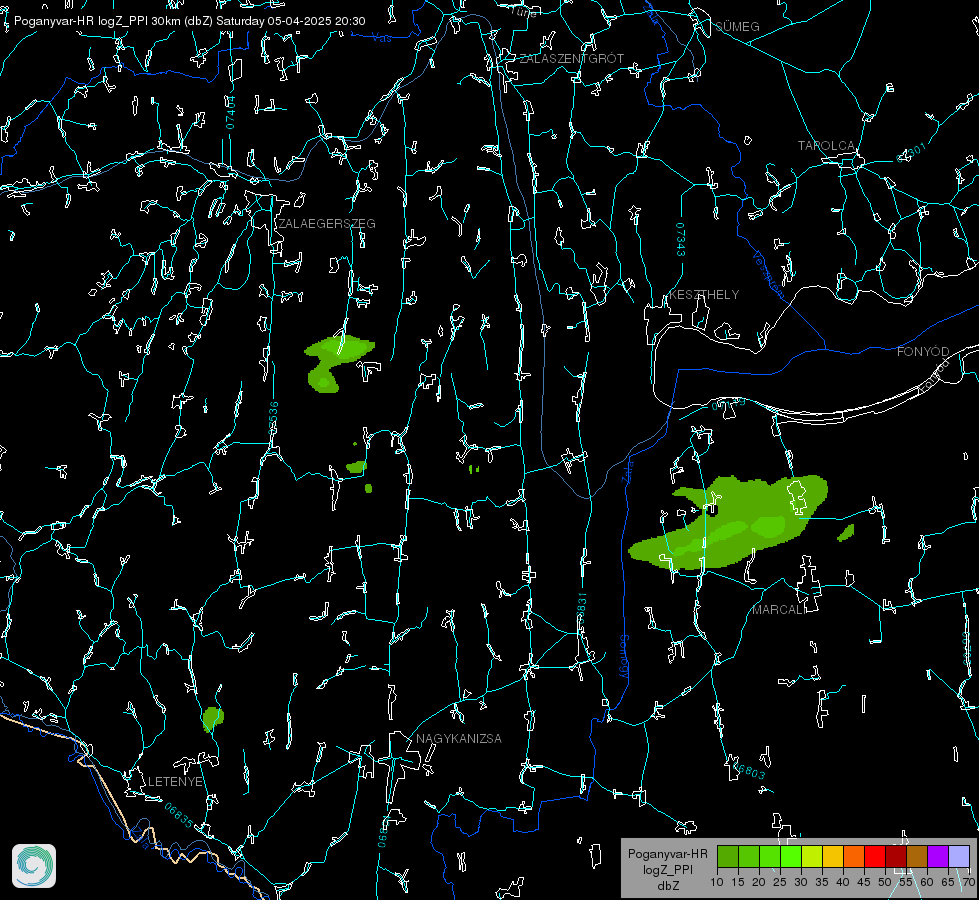Click the Poganyvar-HR legend label
979x900 pixels.
(x=667, y=854)
